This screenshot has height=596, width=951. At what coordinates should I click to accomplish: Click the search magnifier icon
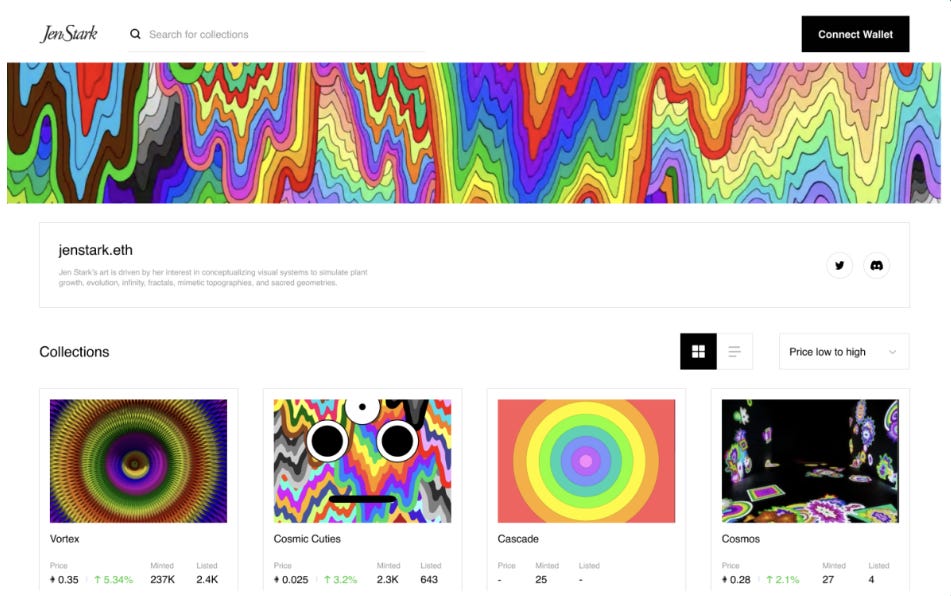135,34
